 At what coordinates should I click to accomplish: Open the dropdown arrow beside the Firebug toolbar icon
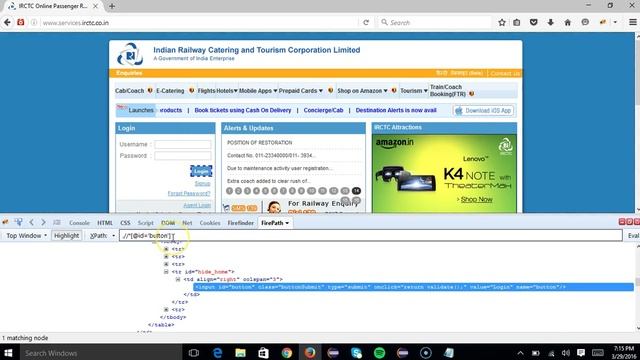[x=615, y=22]
